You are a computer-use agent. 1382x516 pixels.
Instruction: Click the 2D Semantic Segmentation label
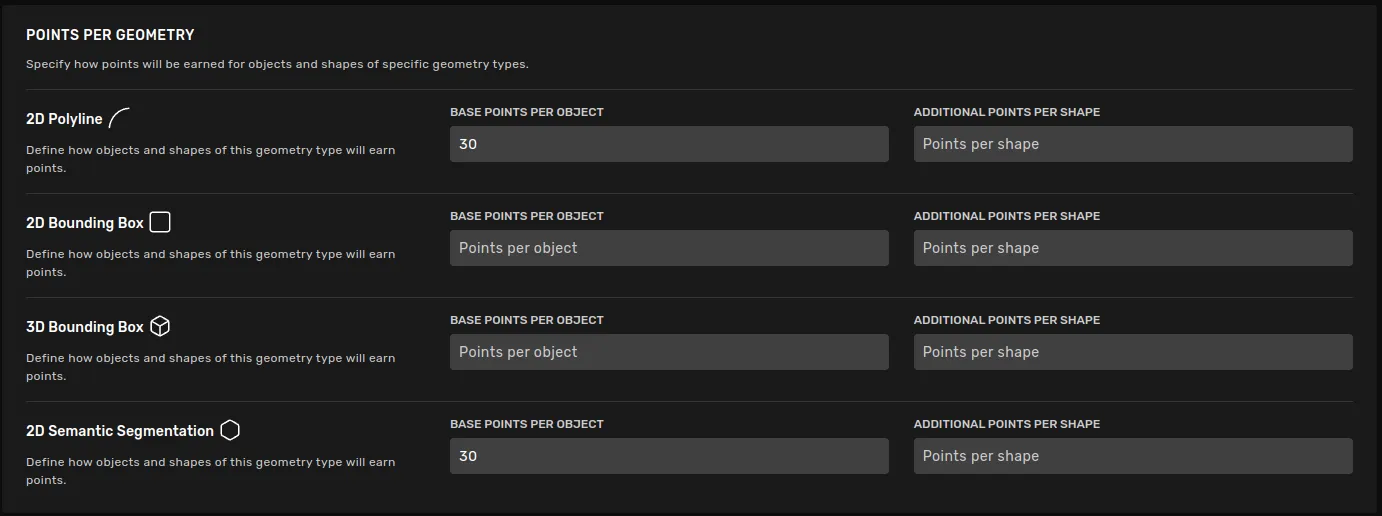tap(120, 431)
